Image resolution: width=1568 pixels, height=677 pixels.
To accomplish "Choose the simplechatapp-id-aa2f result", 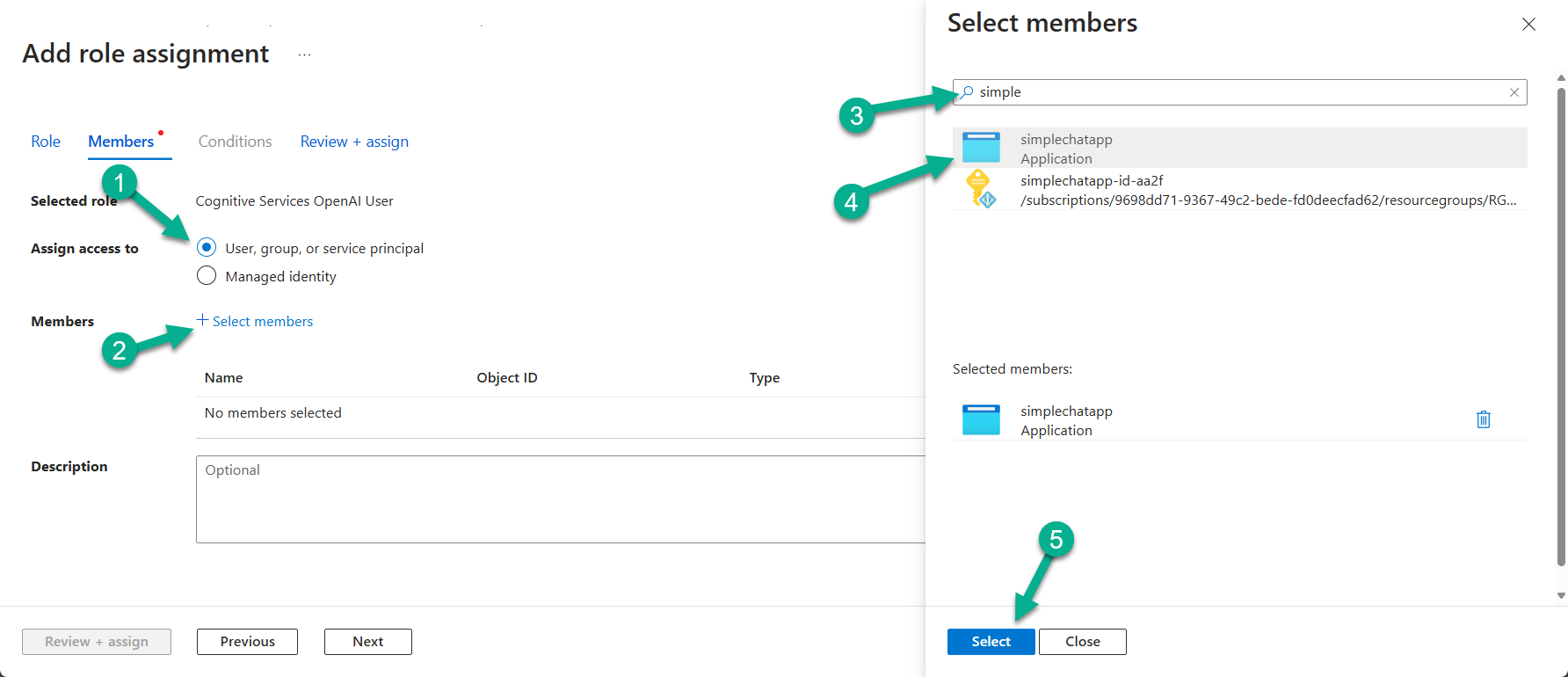I will 1239,190.
